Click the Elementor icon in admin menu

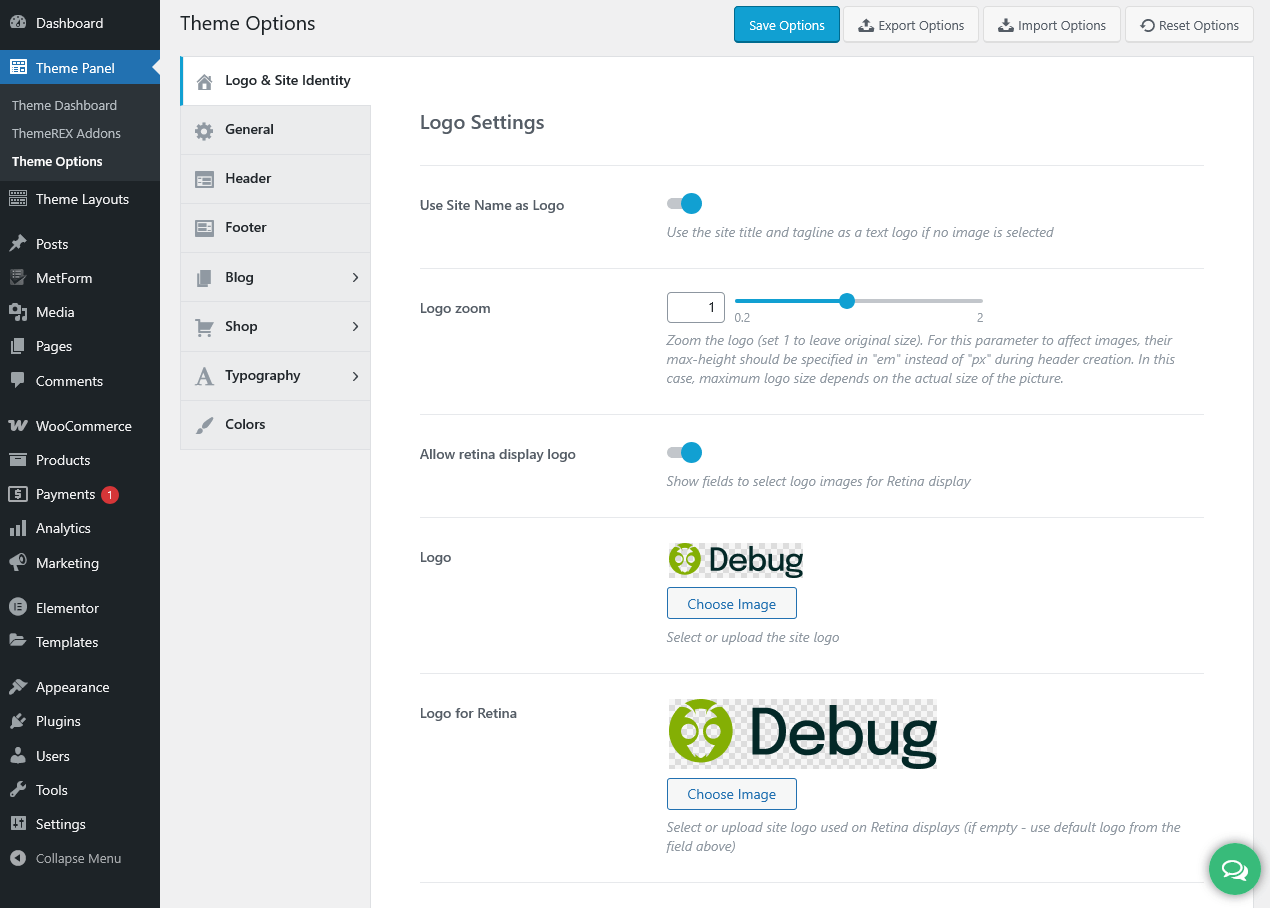(x=18, y=608)
